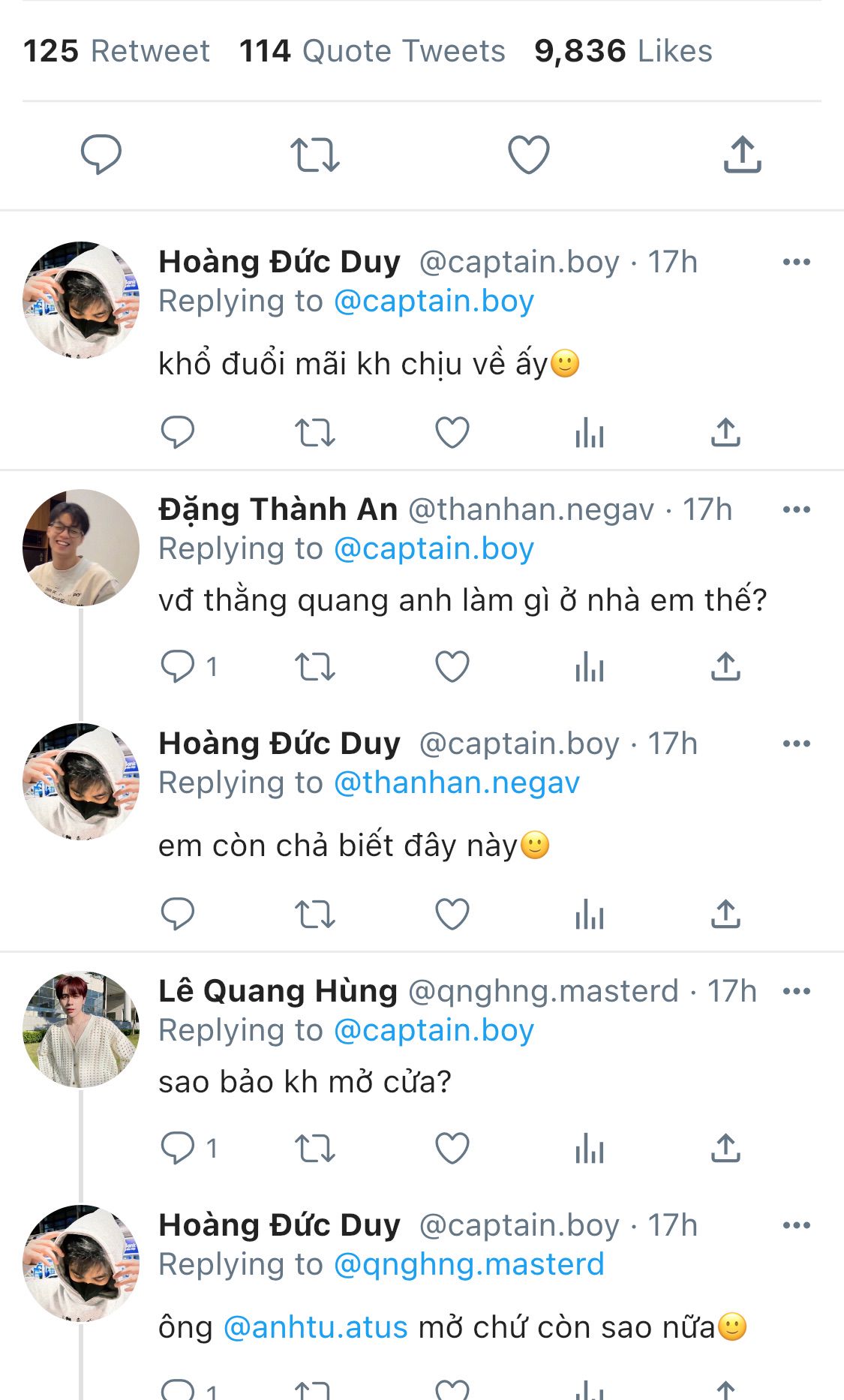
Task: Open Lê Quang Hùng's profile picture
Action: [81, 1029]
